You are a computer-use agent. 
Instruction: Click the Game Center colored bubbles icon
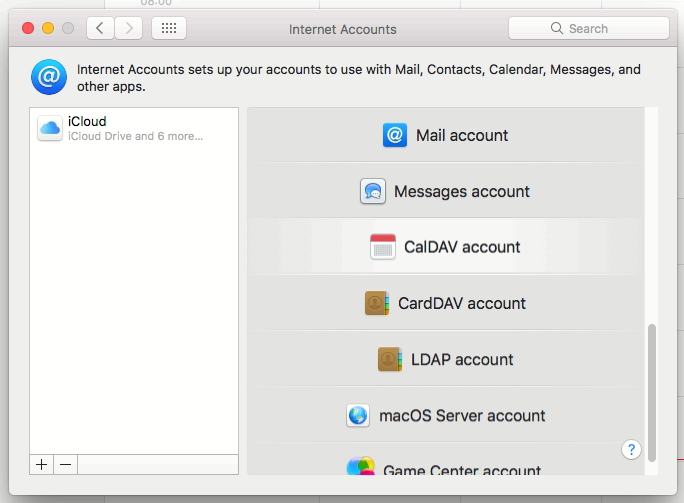point(361,466)
